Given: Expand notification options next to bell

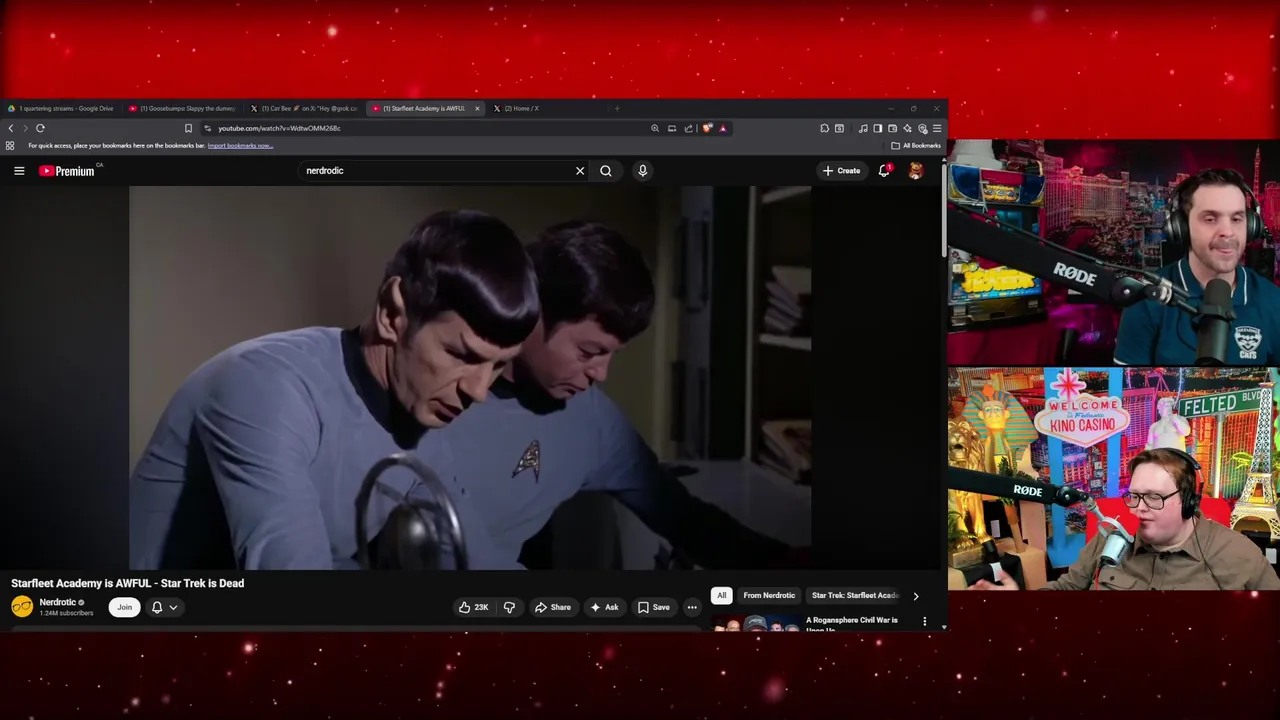Looking at the screenshot, I should pyautogui.click(x=173, y=607).
